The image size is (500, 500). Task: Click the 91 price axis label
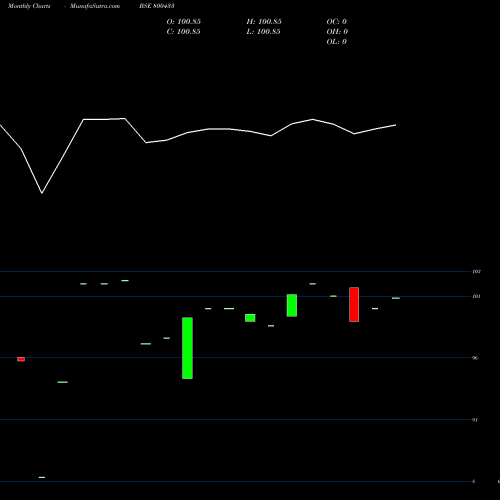475,420
